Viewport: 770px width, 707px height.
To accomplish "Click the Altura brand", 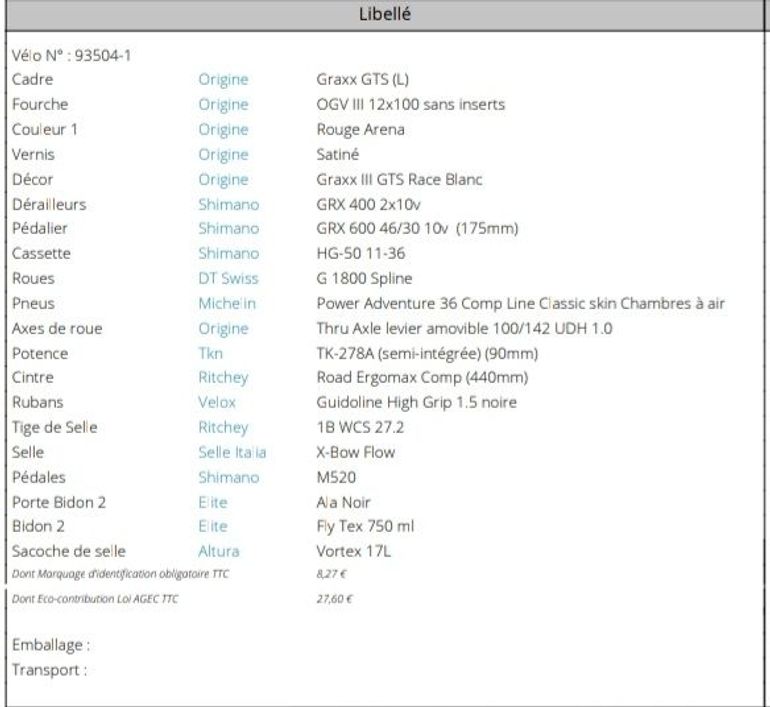I will pos(219,551).
